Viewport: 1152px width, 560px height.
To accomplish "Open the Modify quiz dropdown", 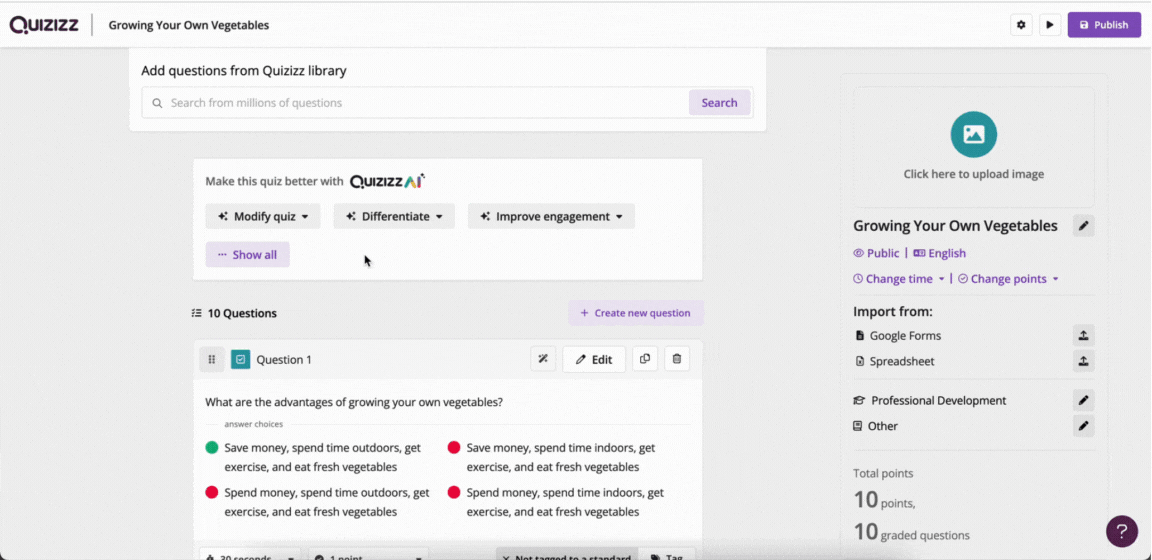I will pyautogui.click(x=263, y=216).
